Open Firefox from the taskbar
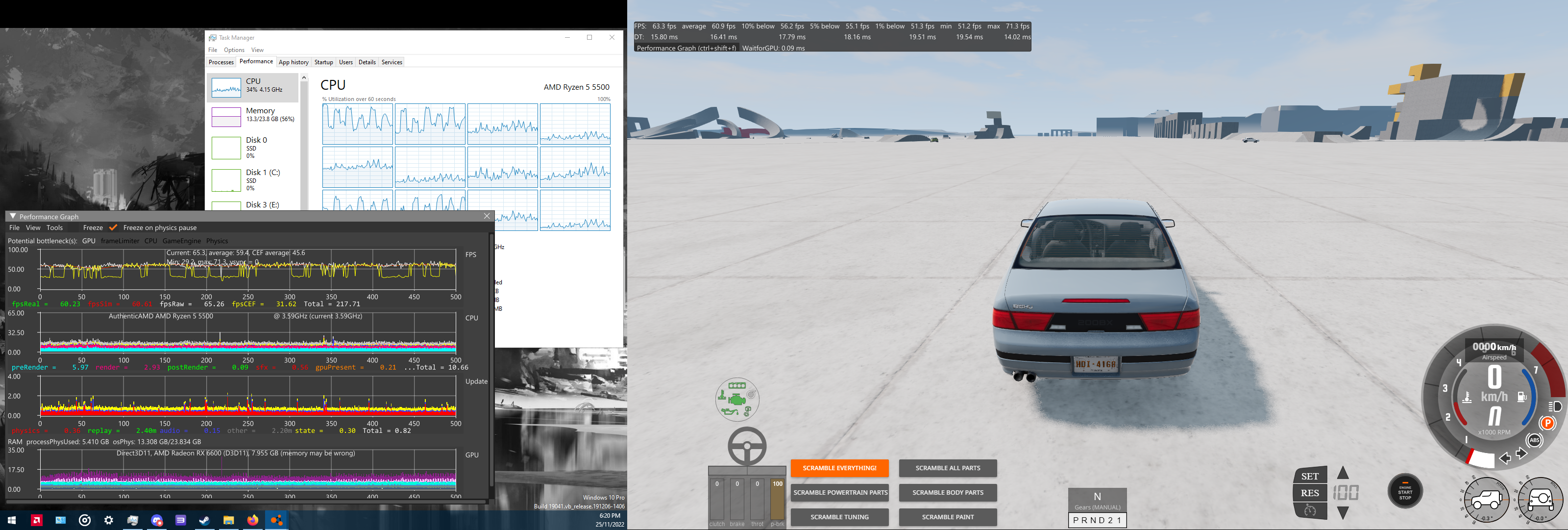The width and height of the screenshot is (1568, 530). (253, 520)
